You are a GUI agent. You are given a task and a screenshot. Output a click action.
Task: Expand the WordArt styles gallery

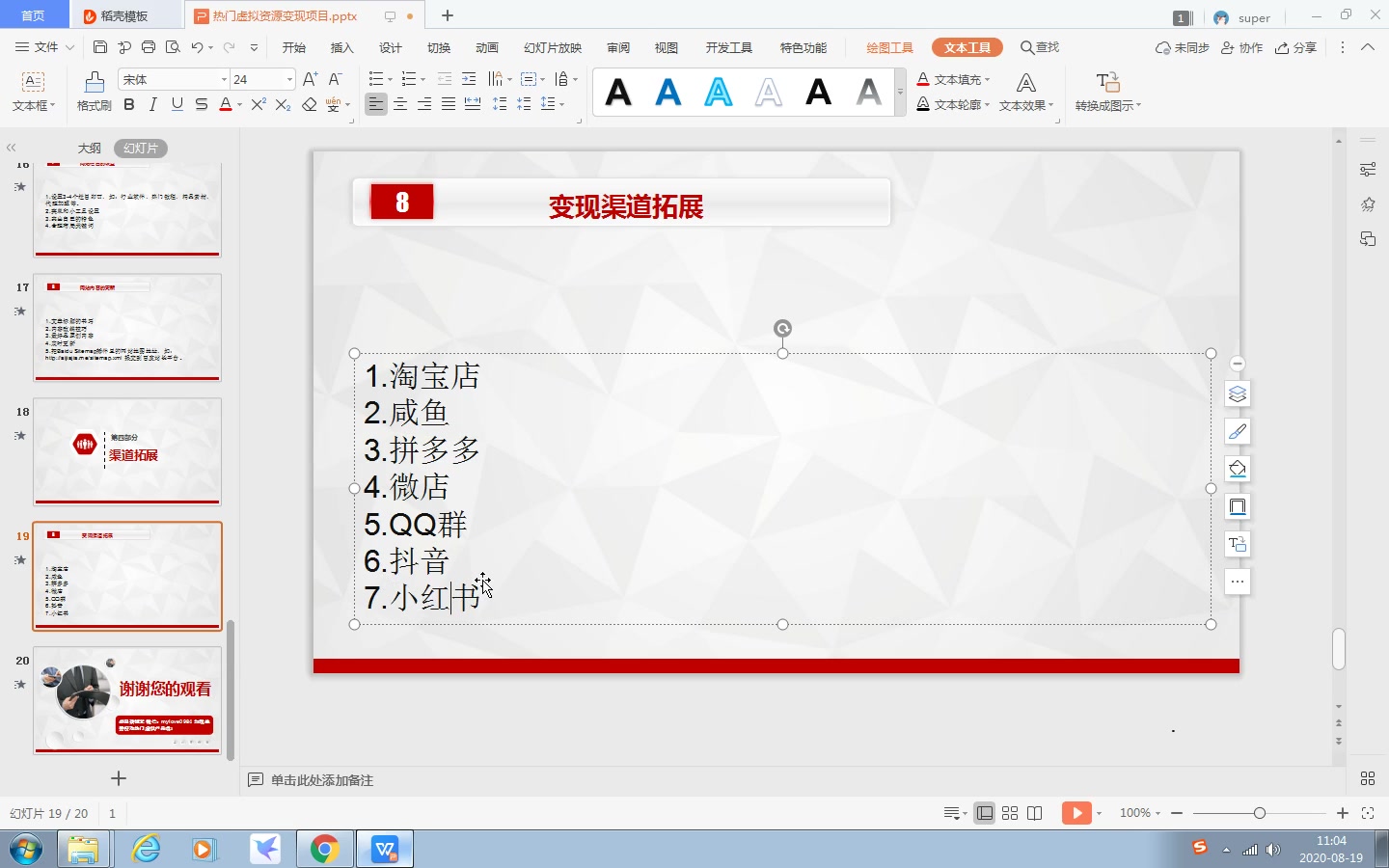[x=900, y=93]
